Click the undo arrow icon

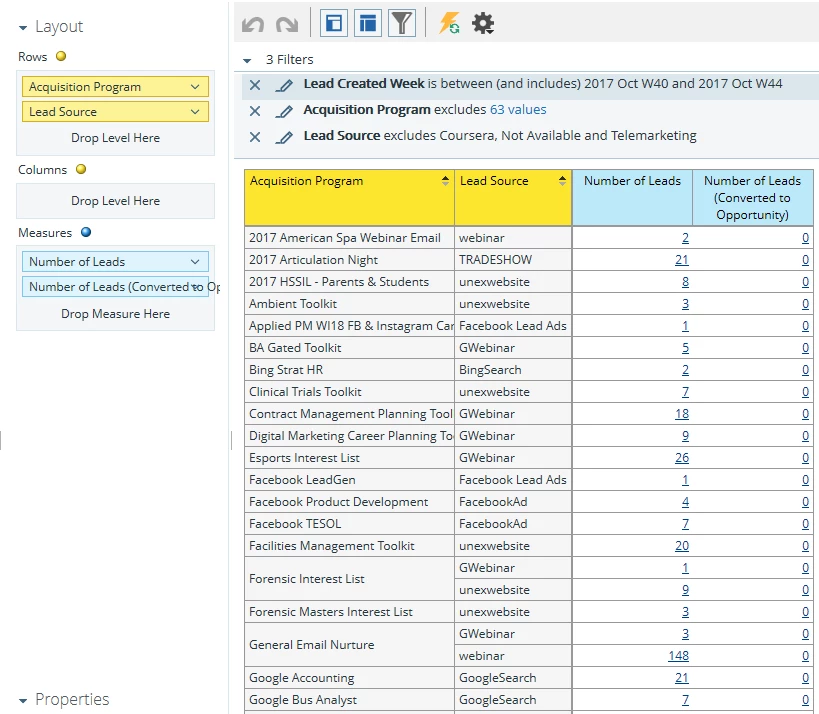[253, 24]
